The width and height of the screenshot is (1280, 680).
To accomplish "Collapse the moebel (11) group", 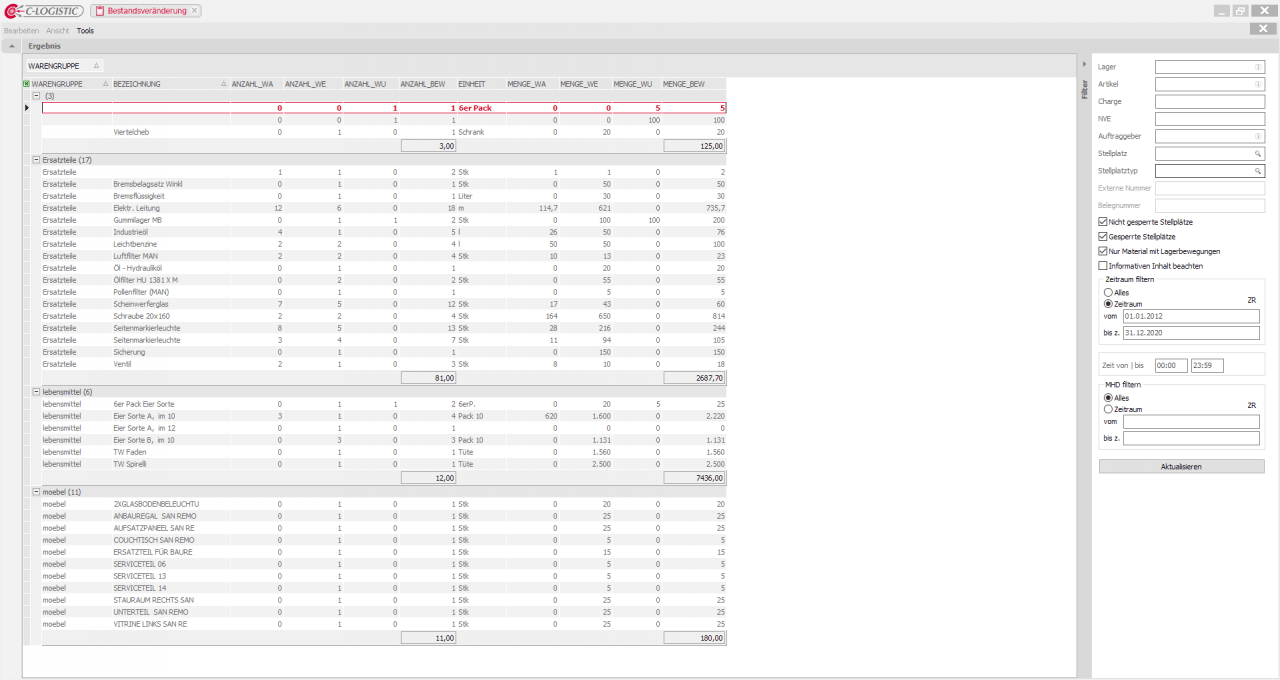I will point(36,492).
